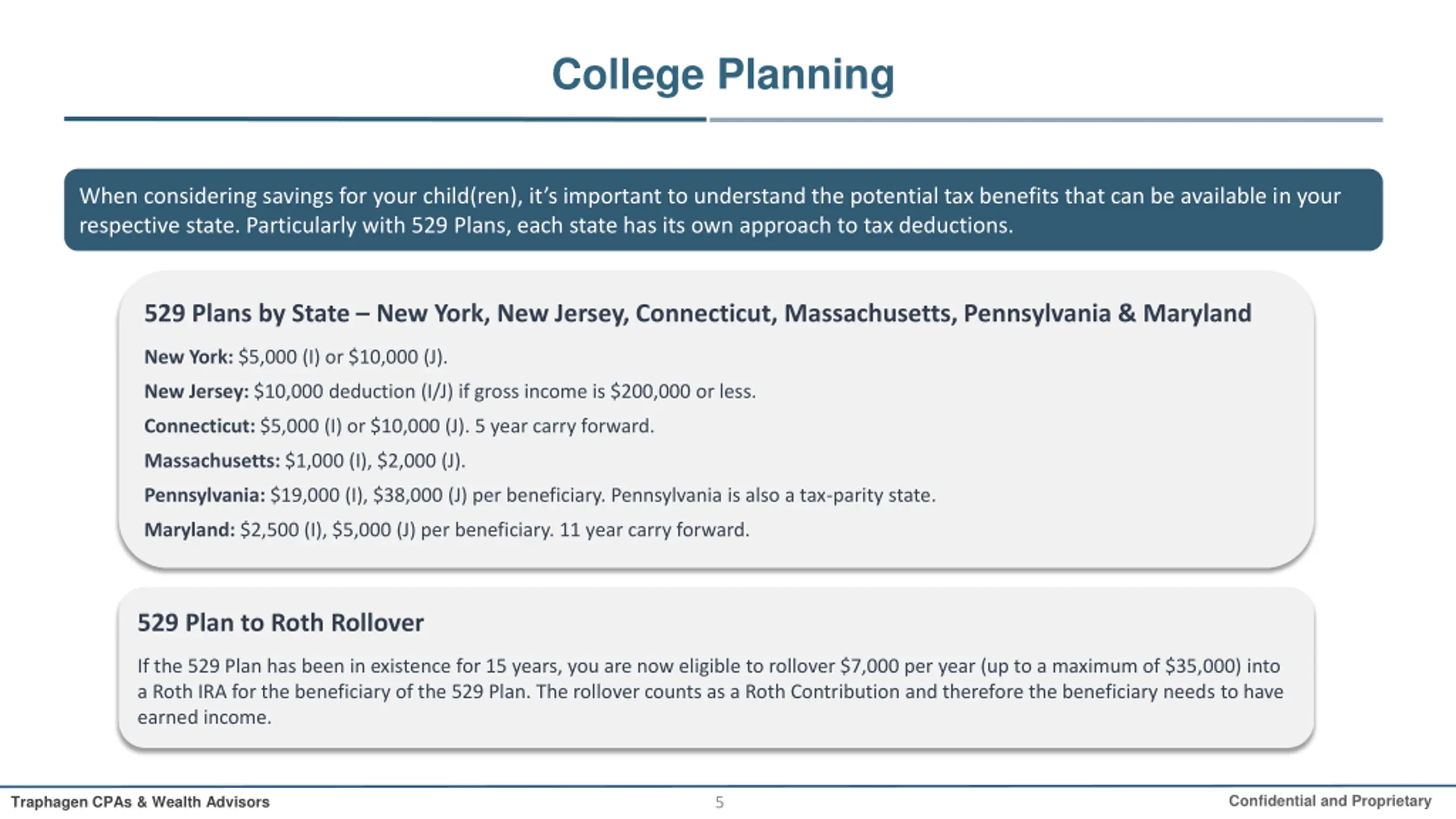Click the Confidential and Proprietary footer text
Image resolution: width=1456 pixels, height=819 pixels.
[1330, 801]
